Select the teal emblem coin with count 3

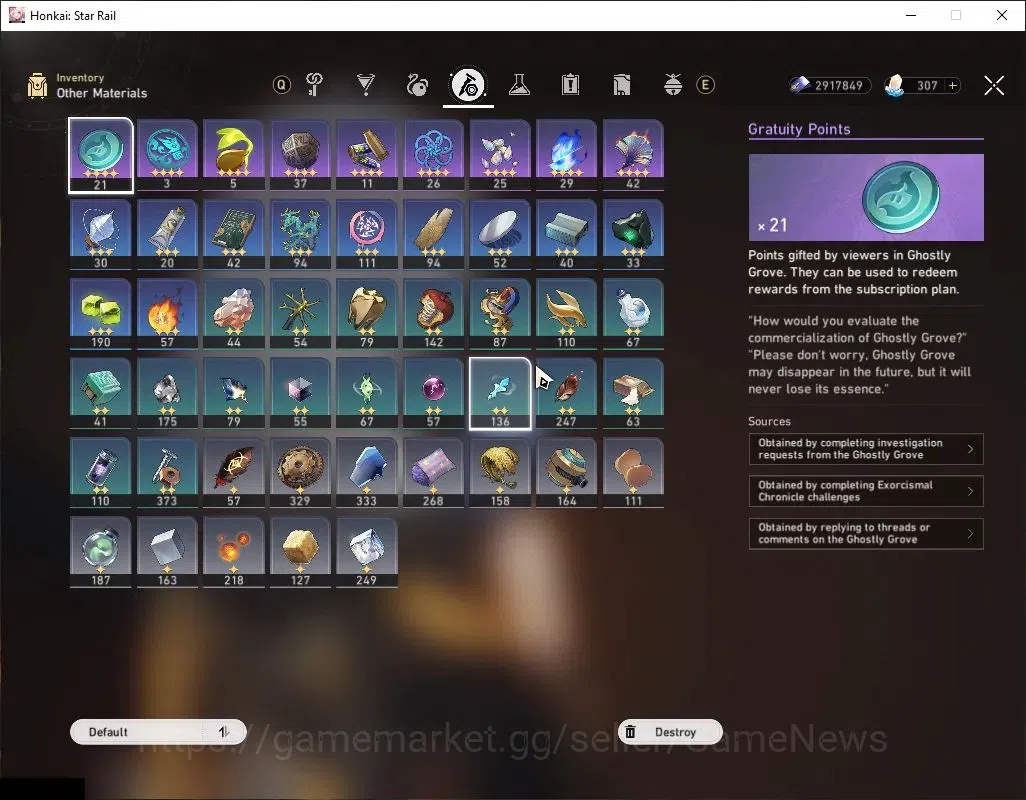click(167, 155)
